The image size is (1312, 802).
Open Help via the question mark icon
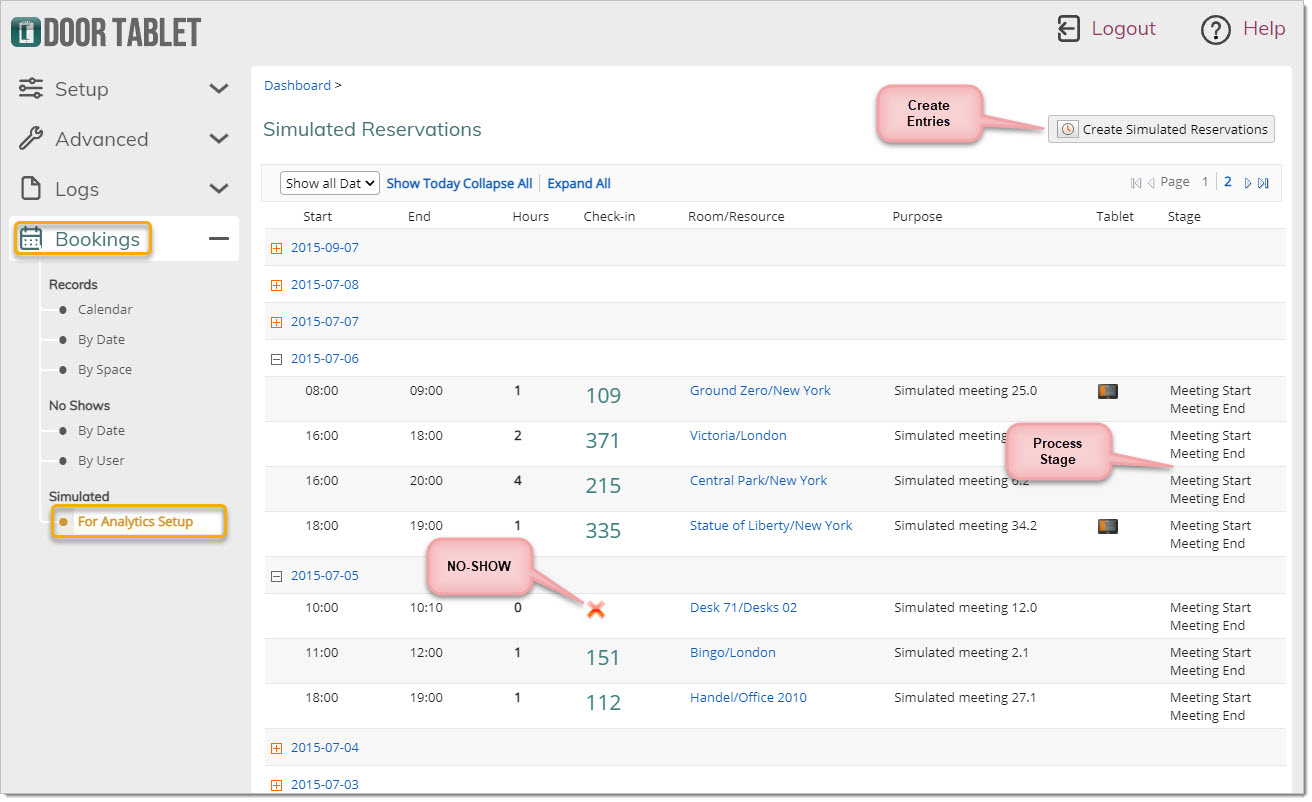pos(1215,30)
